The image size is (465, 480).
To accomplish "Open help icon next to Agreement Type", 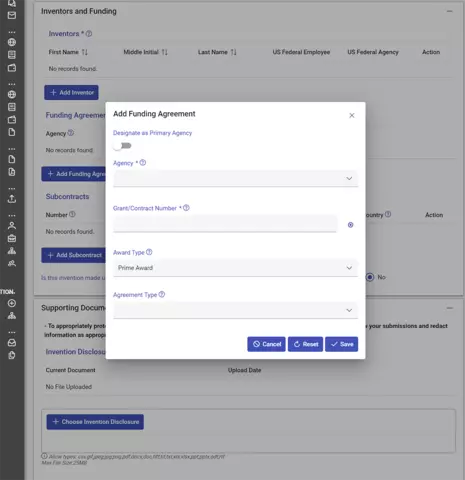I will click(x=162, y=294).
